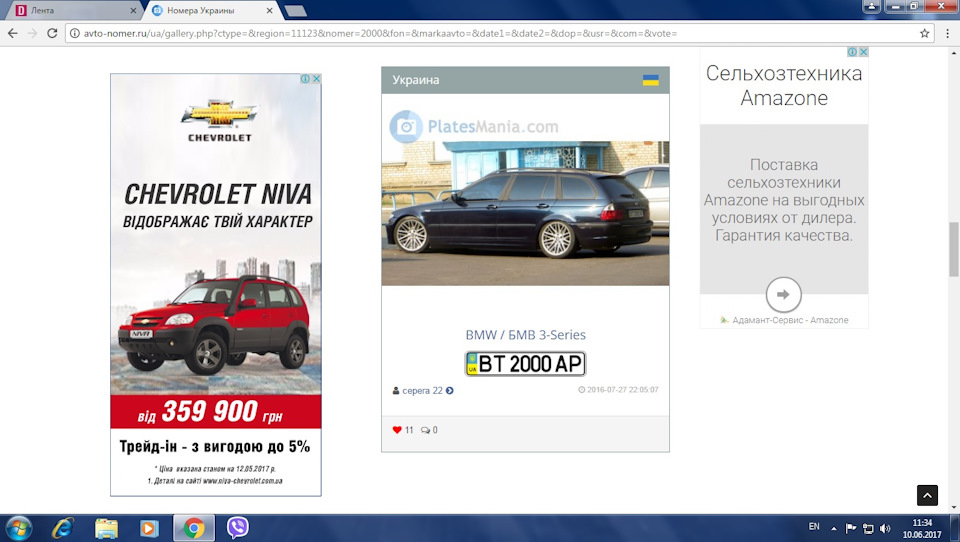Click the volume speaker tray icon
The image size is (960, 542).
coord(885,528)
